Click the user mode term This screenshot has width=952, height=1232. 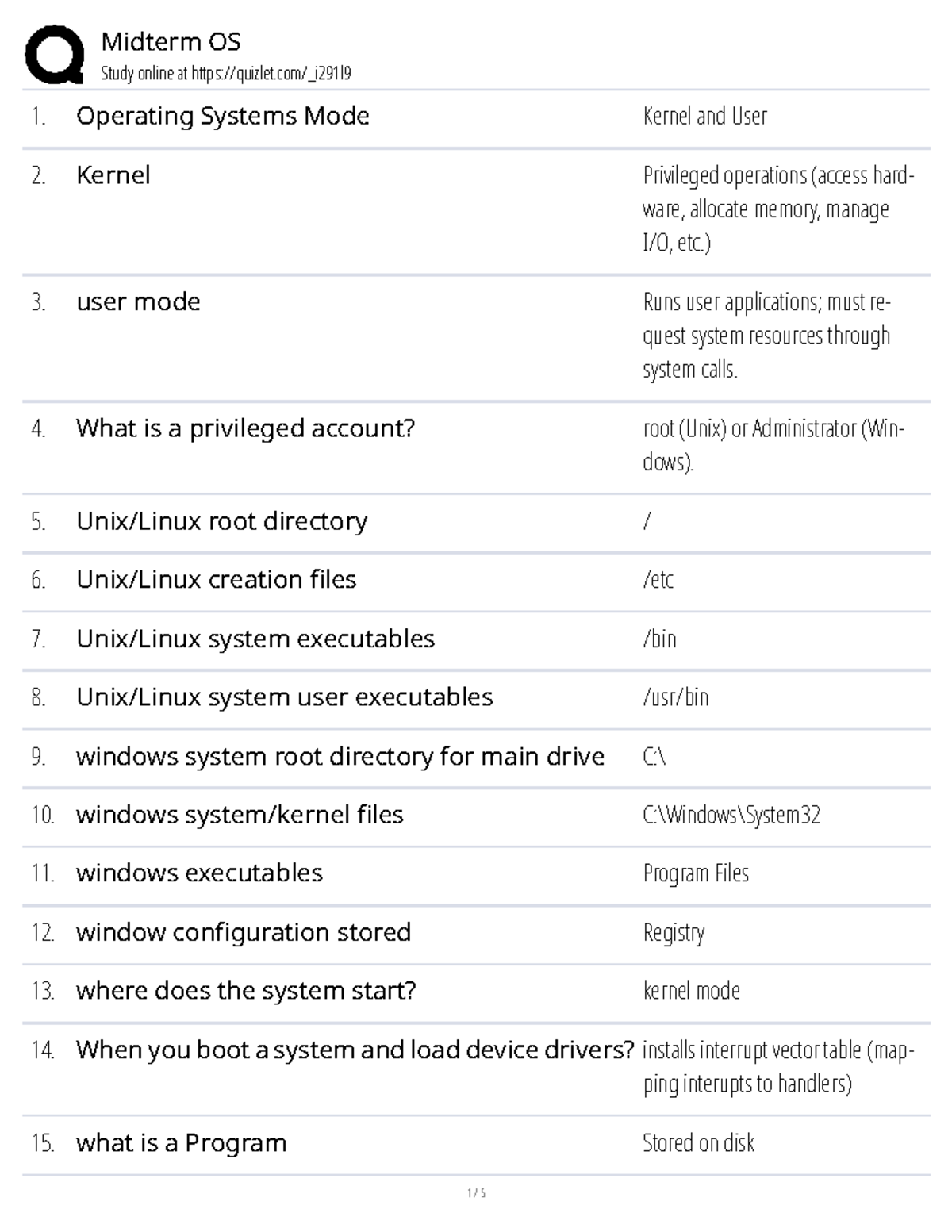tap(138, 301)
